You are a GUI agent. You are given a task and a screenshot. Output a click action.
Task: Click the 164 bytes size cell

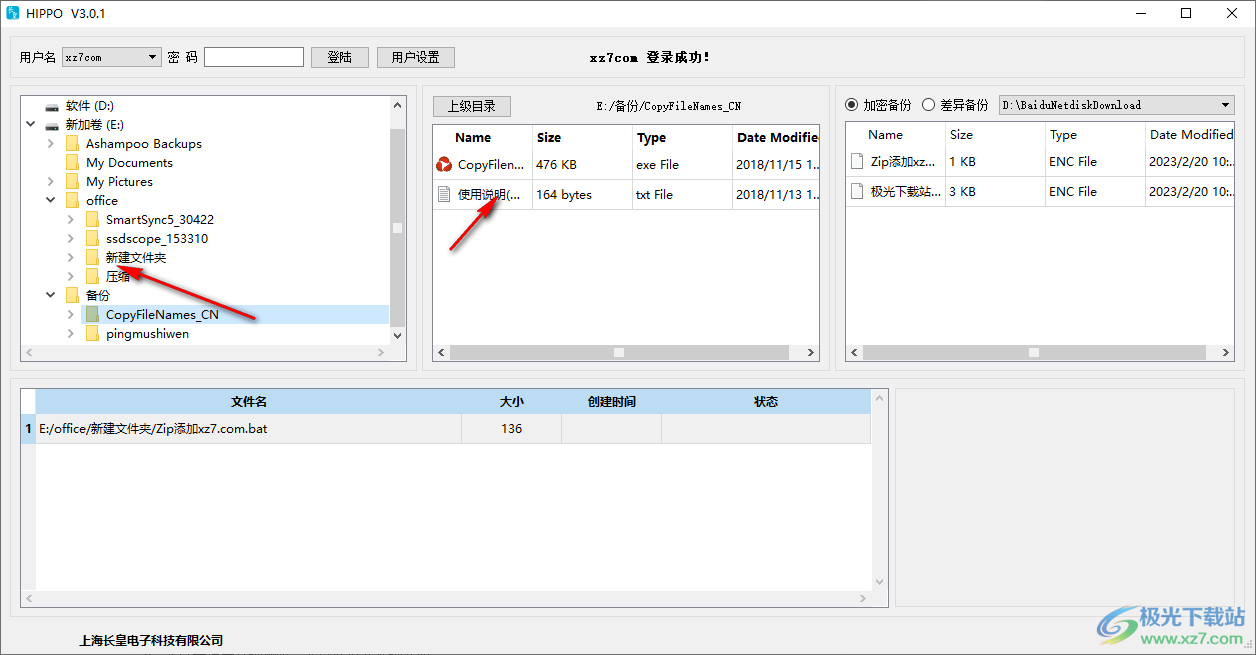pyautogui.click(x=582, y=195)
